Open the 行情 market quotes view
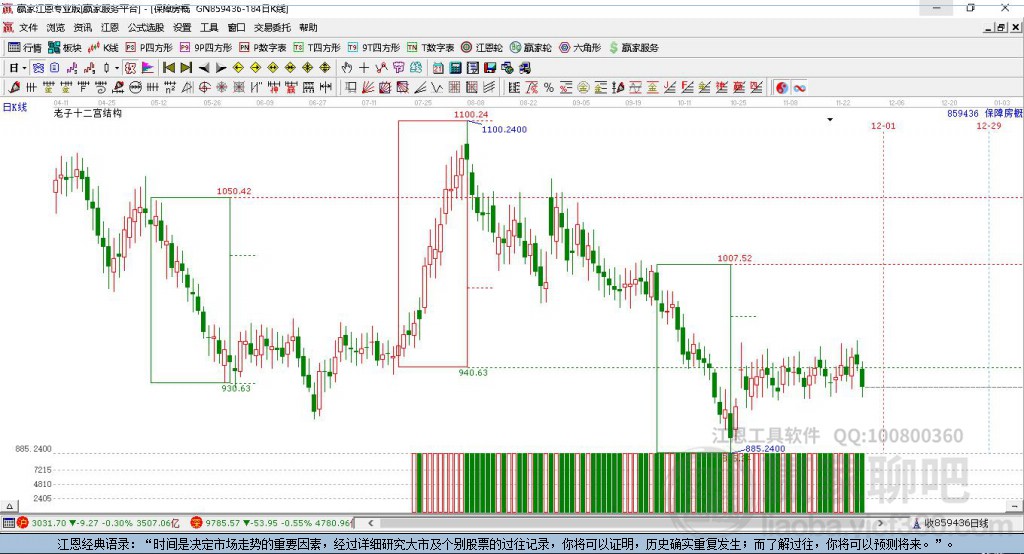1024x554 pixels. tap(25, 48)
